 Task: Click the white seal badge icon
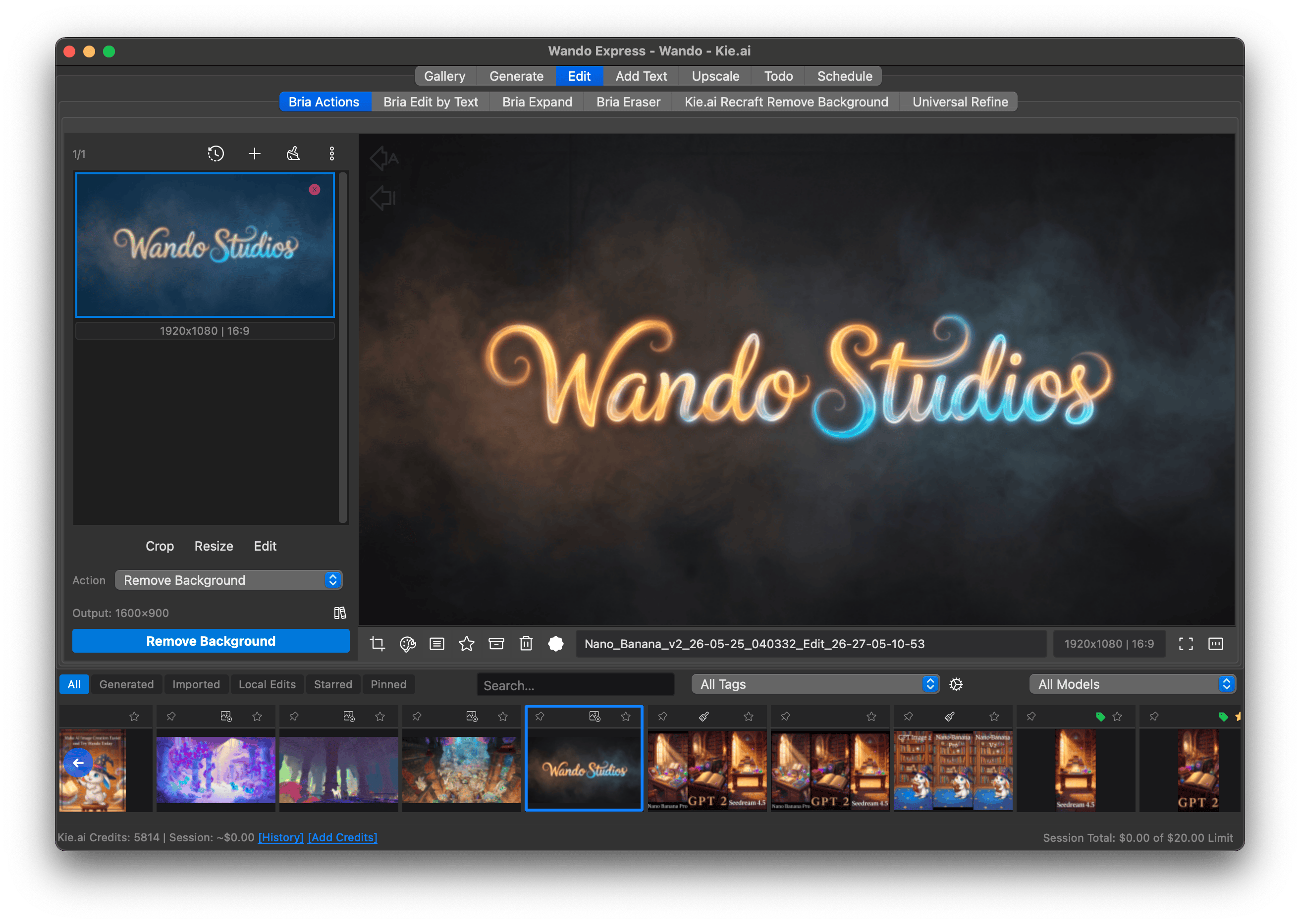click(555, 644)
